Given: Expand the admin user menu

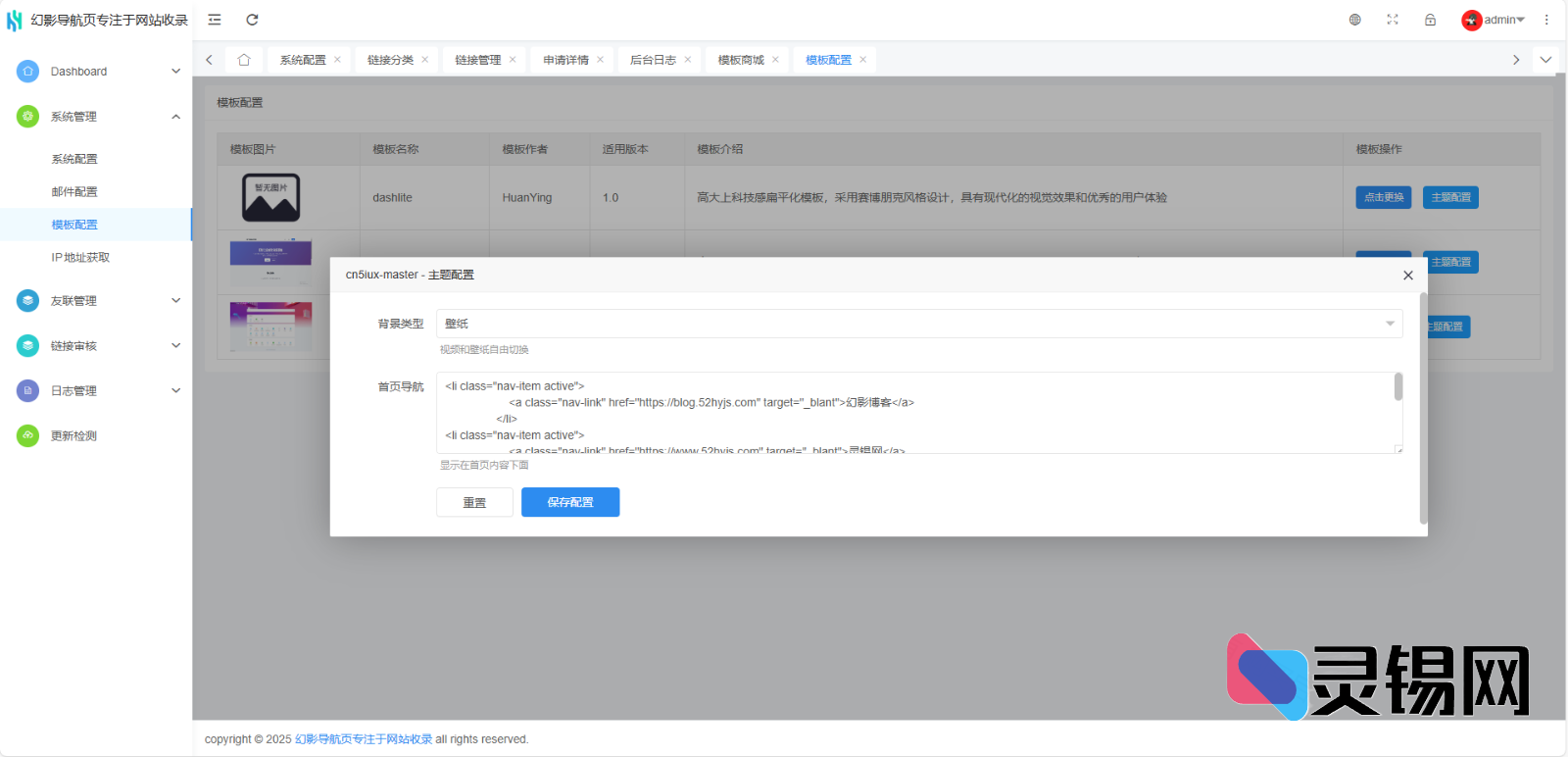Looking at the screenshot, I should click(1494, 20).
